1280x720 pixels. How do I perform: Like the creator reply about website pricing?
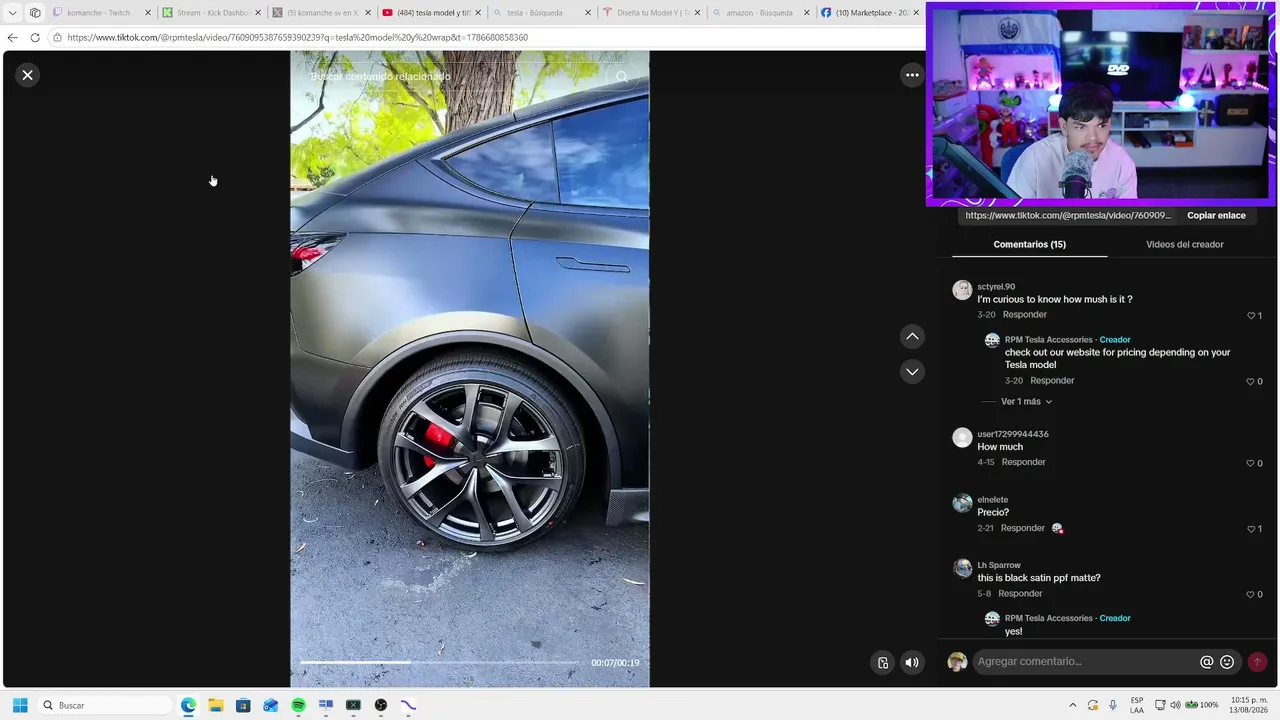coord(1250,381)
